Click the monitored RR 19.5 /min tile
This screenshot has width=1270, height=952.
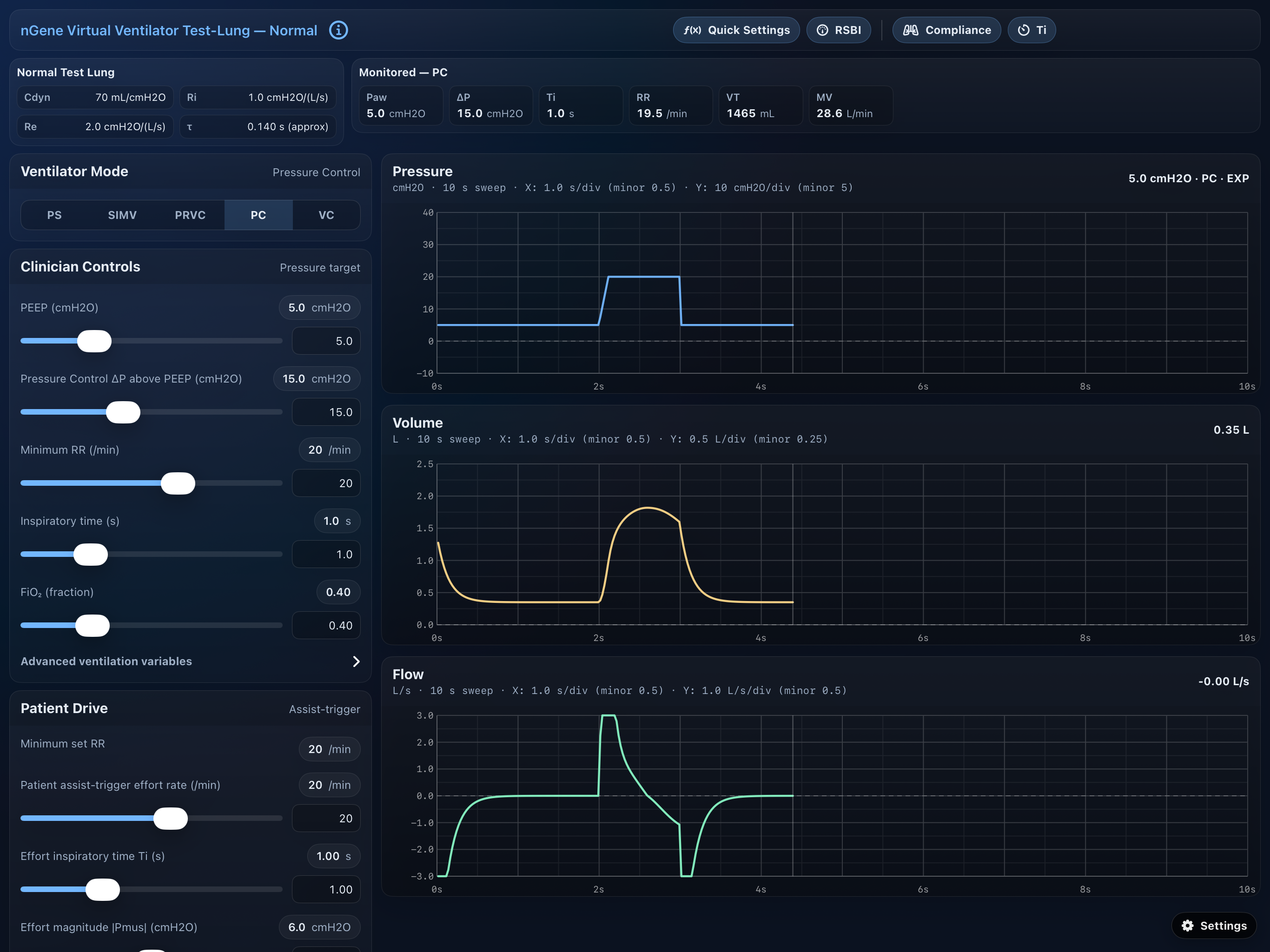(x=671, y=105)
